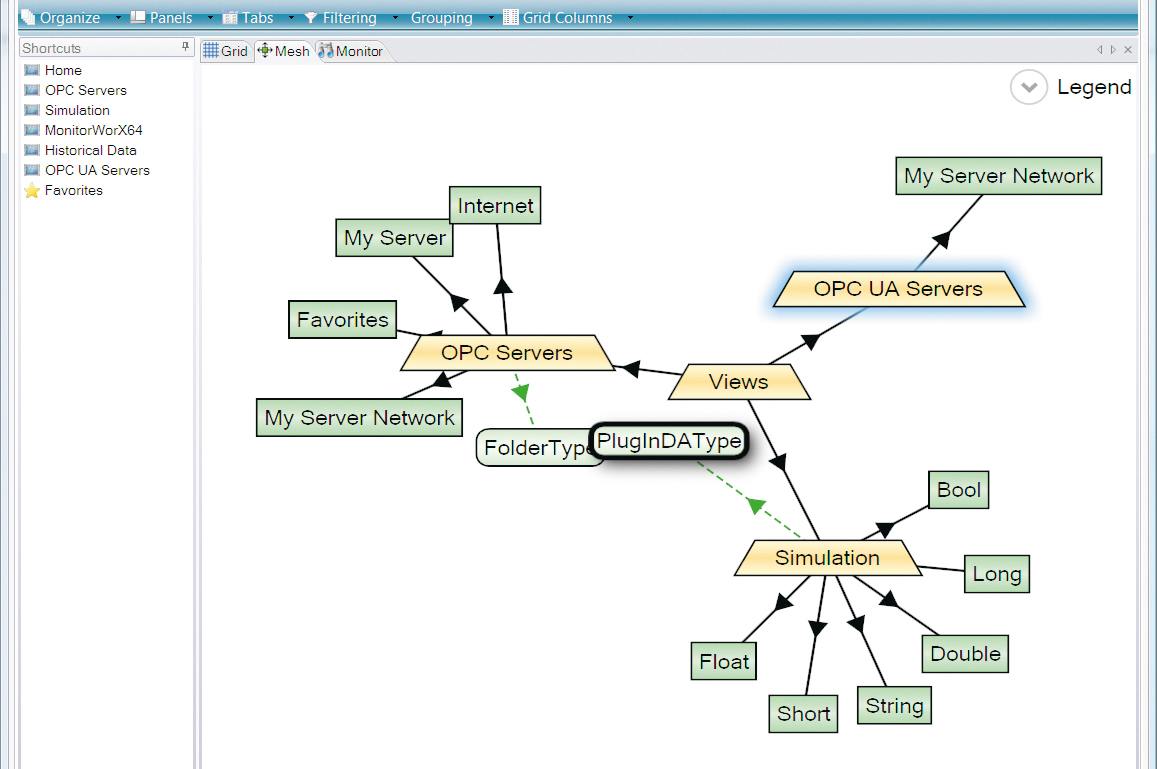The height and width of the screenshot is (769, 1157).
Task: Click the tab strip's right scroll arrow
Action: click(1113, 49)
